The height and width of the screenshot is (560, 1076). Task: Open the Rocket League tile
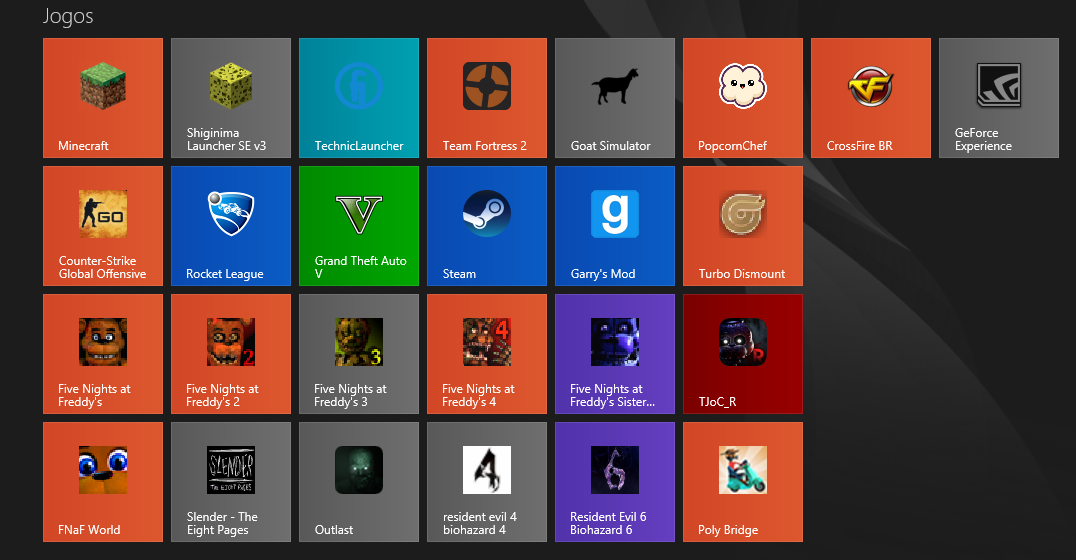(231, 226)
